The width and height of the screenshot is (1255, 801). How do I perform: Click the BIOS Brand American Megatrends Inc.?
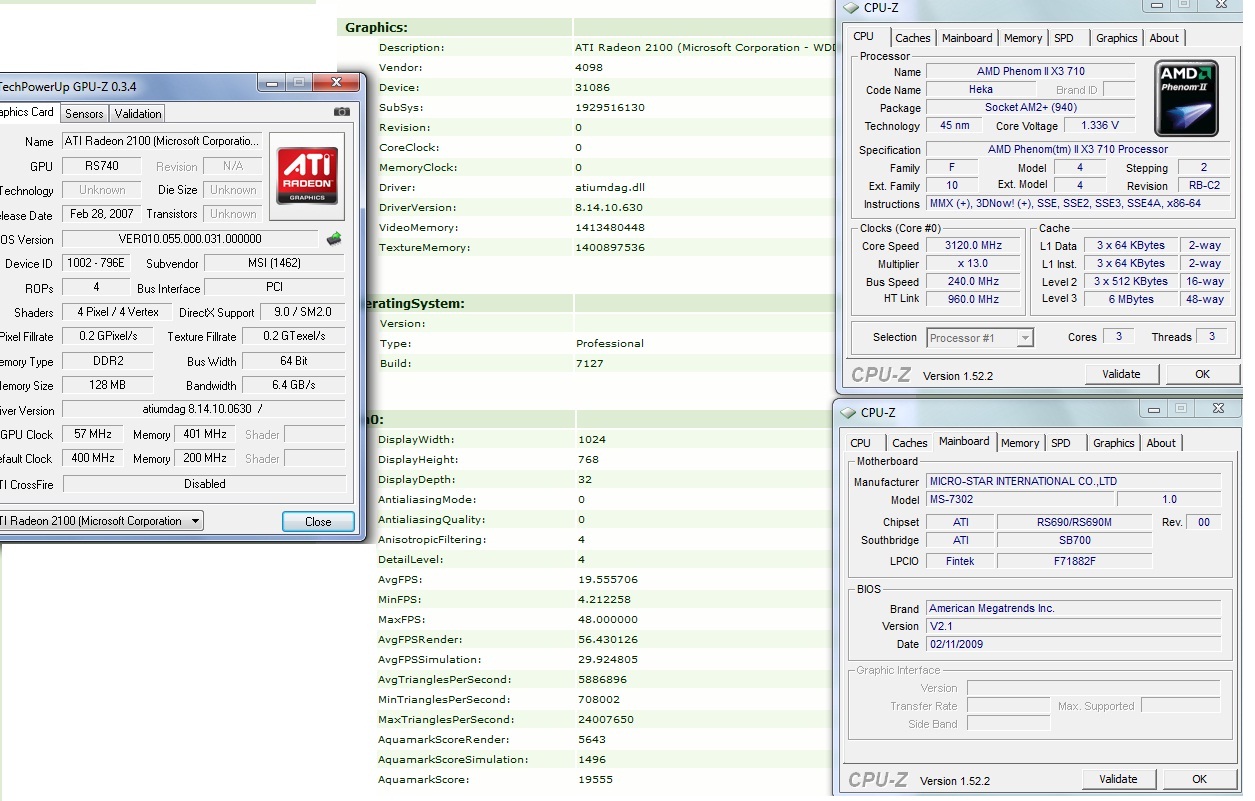(1073, 609)
